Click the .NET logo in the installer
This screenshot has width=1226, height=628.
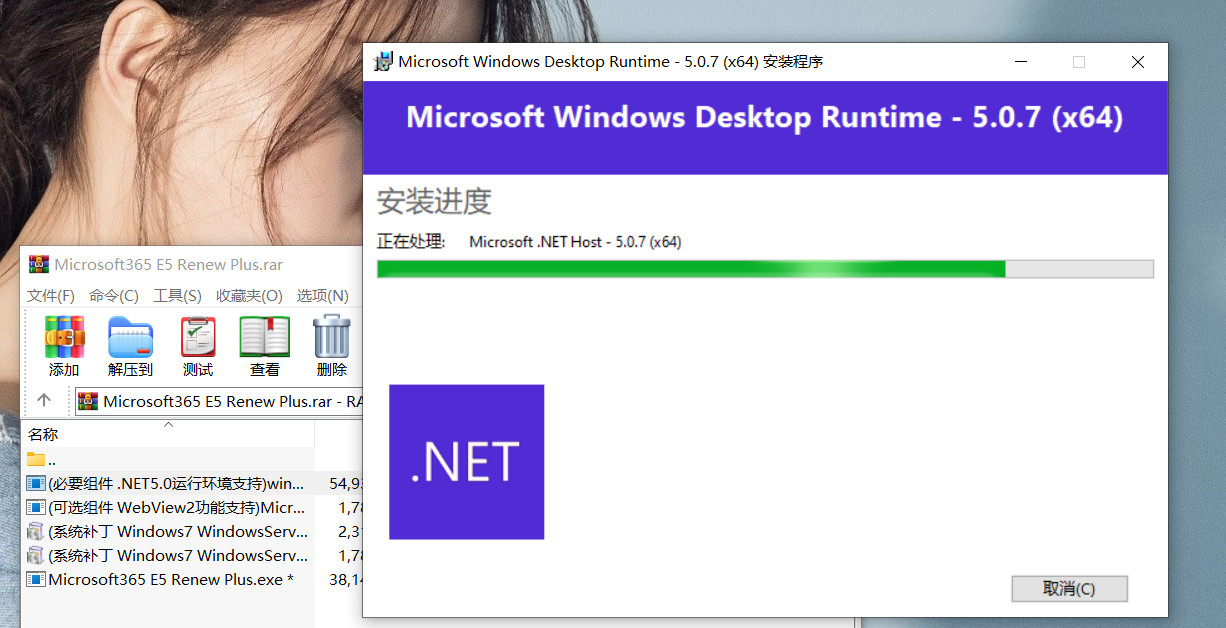[x=466, y=462]
